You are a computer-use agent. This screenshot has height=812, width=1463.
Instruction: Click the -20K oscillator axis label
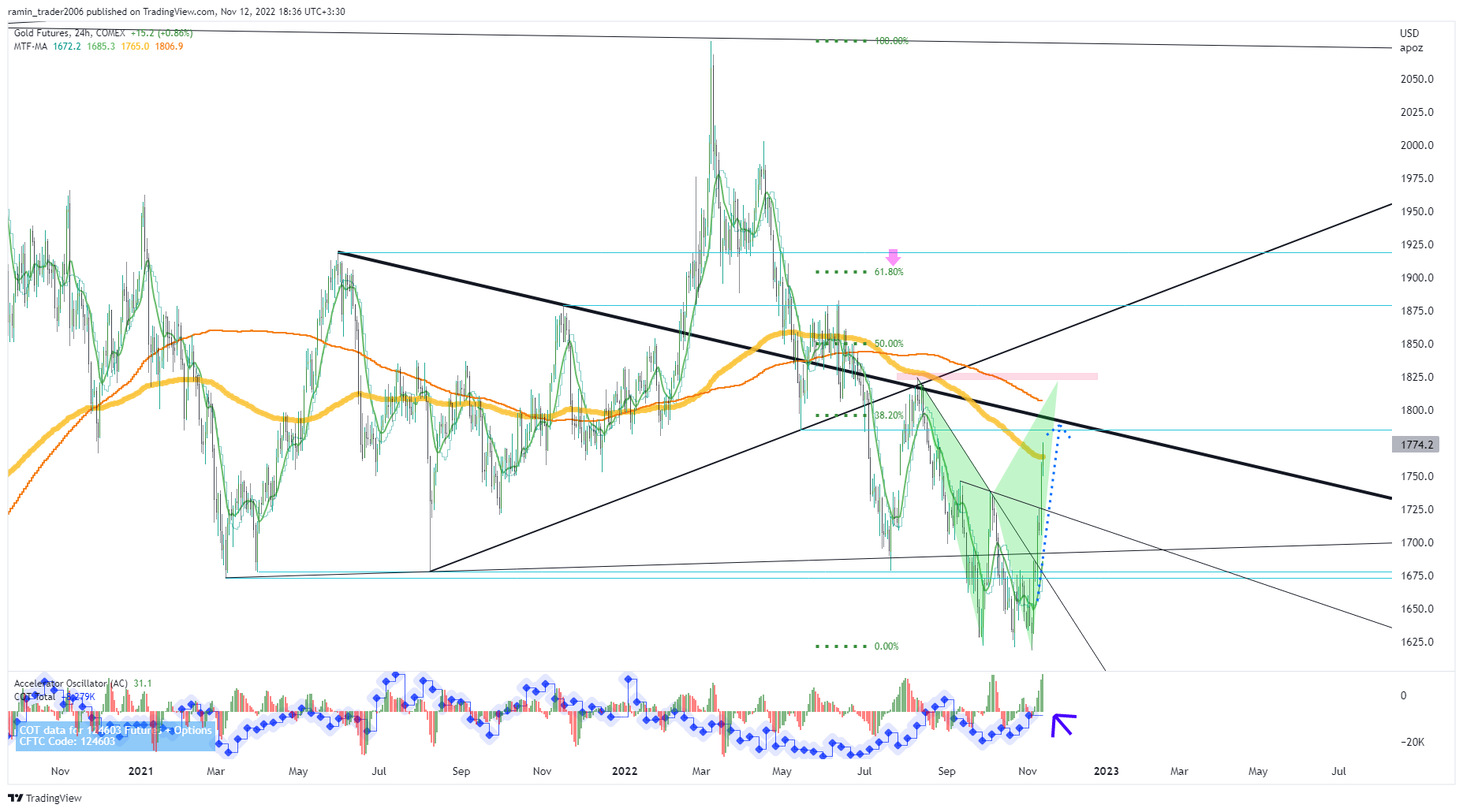[1412, 742]
